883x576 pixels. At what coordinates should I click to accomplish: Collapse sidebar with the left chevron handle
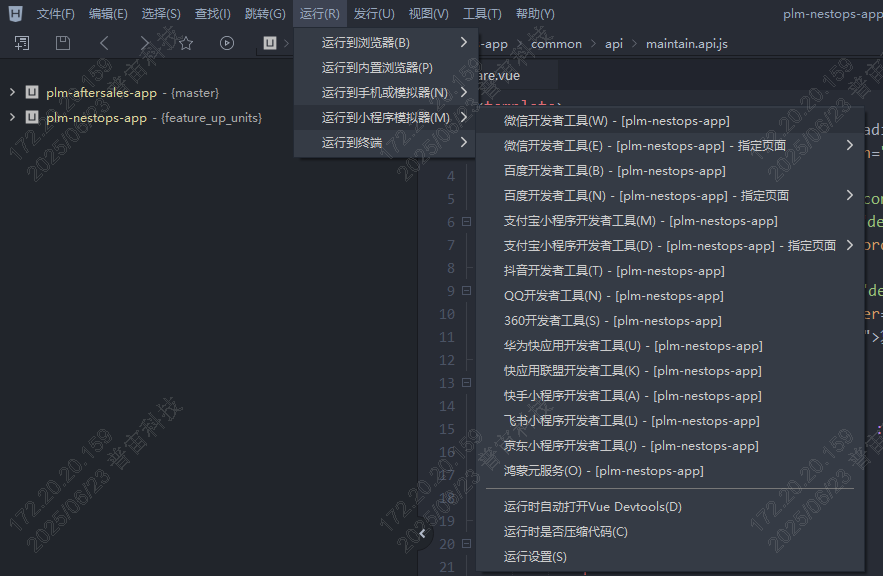tap(422, 533)
